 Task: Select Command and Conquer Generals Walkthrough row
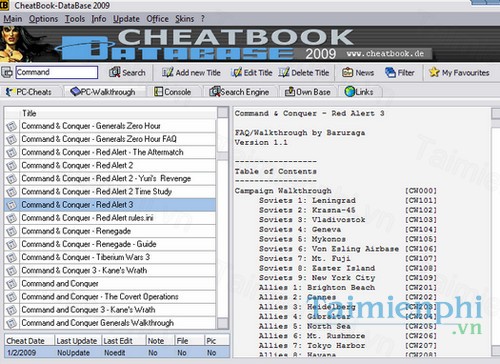[x=110, y=323]
